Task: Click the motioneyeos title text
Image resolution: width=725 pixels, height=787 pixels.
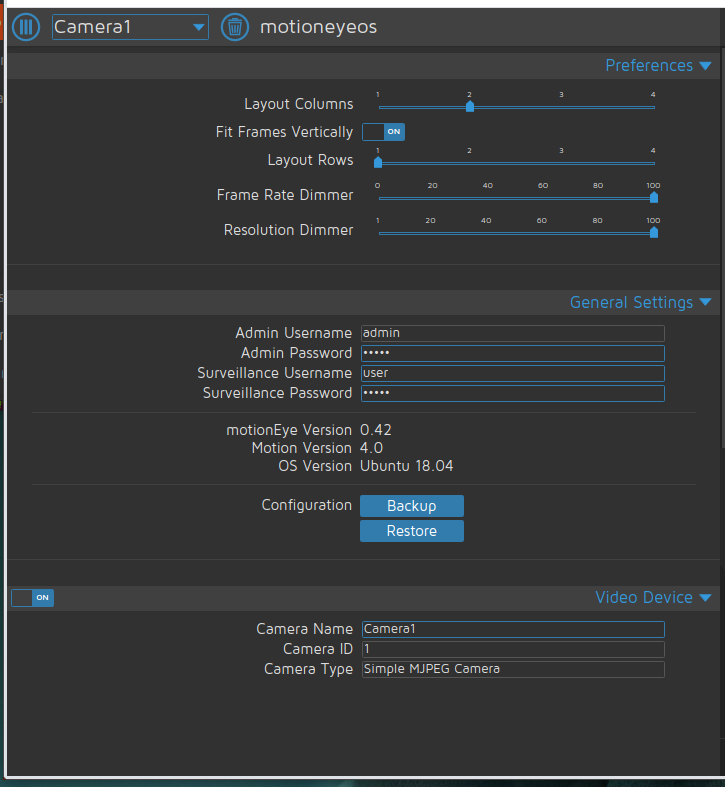Action: click(x=318, y=27)
